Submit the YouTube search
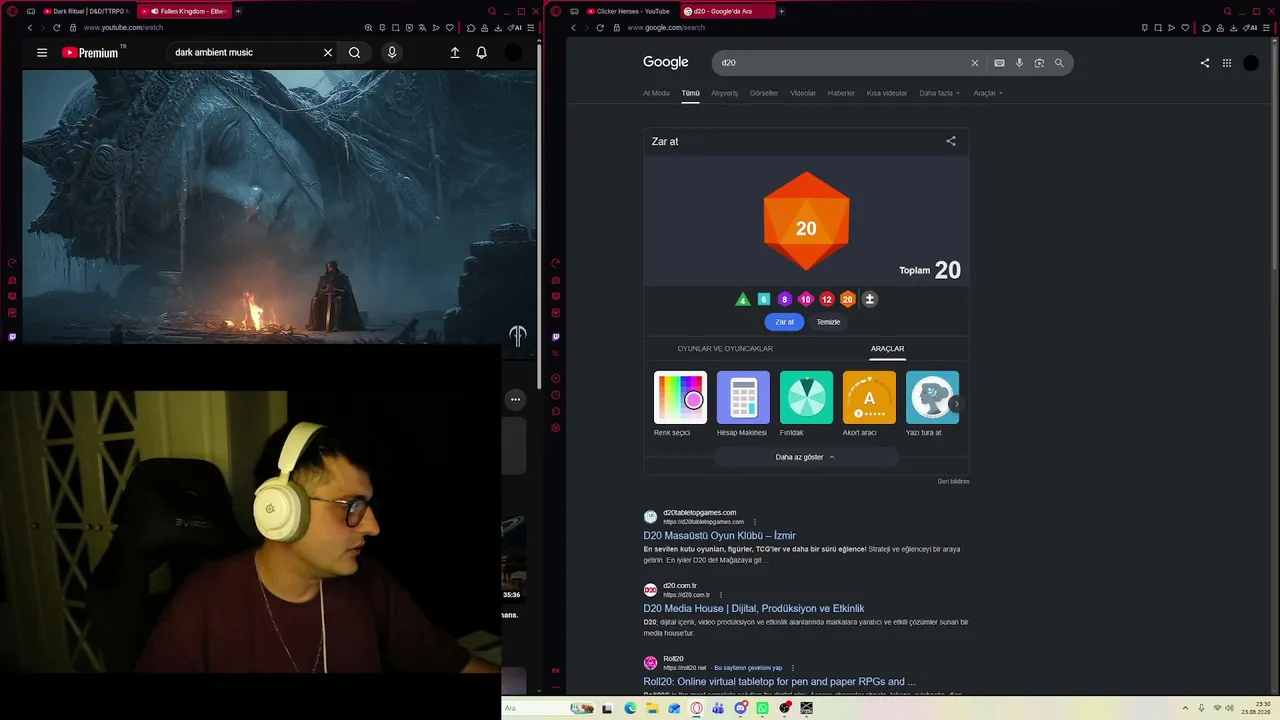 tap(354, 52)
